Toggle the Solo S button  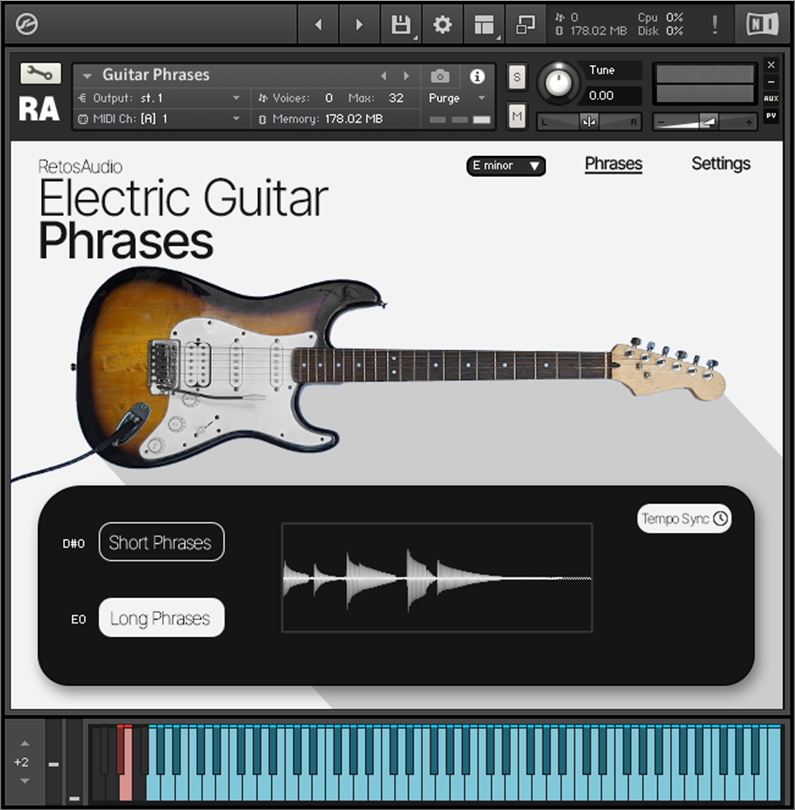(x=517, y=78)
